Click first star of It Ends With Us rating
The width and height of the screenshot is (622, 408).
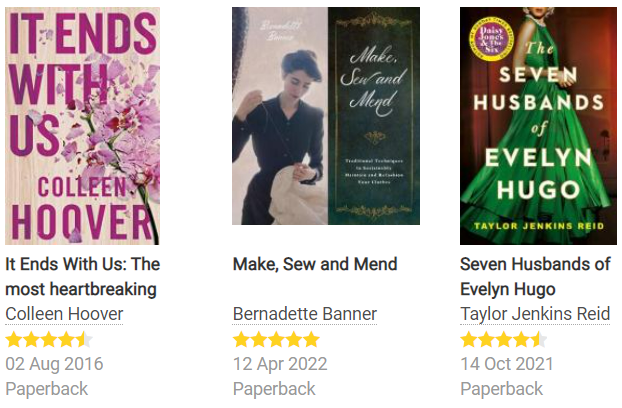pos(13,340)
